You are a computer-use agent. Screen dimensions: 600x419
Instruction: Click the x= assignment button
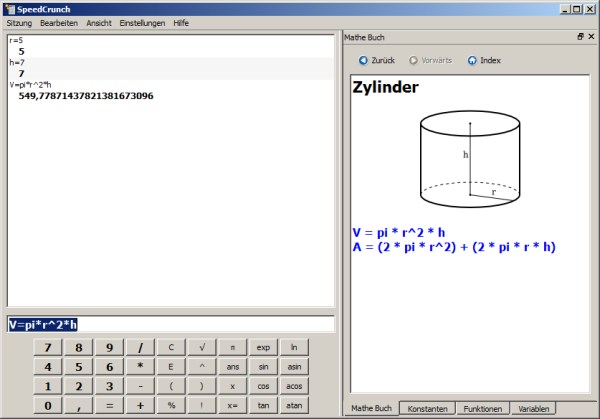233,406
